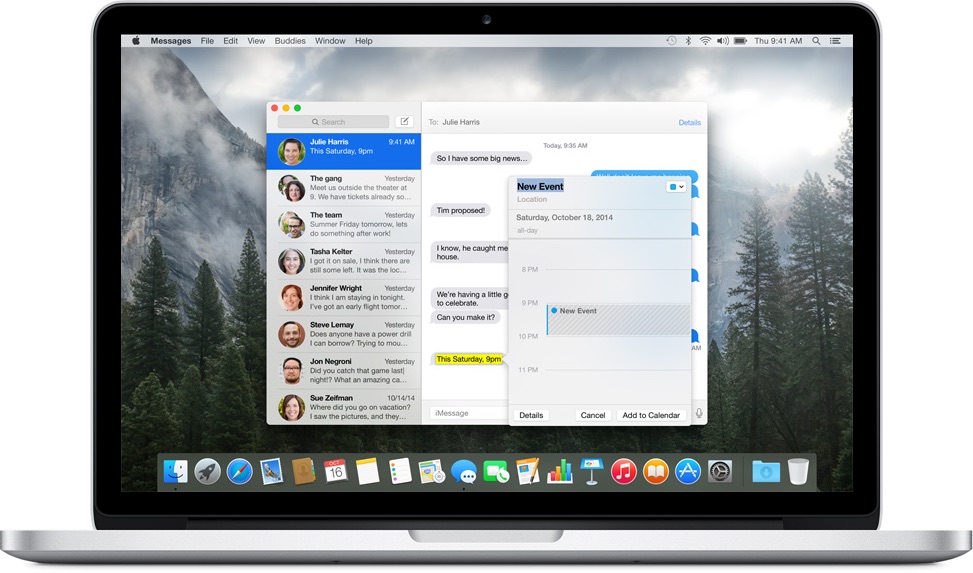Screen dimensions: 973x573
Task: Expand the calendar color dropdown in New Event
Action: click(676, 187)
